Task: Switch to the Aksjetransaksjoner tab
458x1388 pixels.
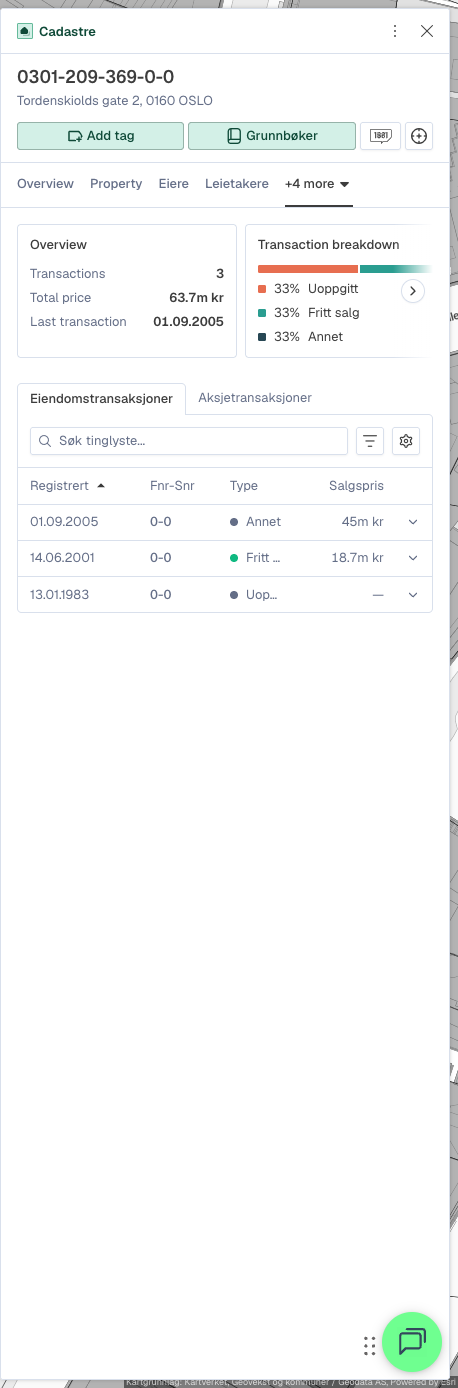Action: click(255, 397)
